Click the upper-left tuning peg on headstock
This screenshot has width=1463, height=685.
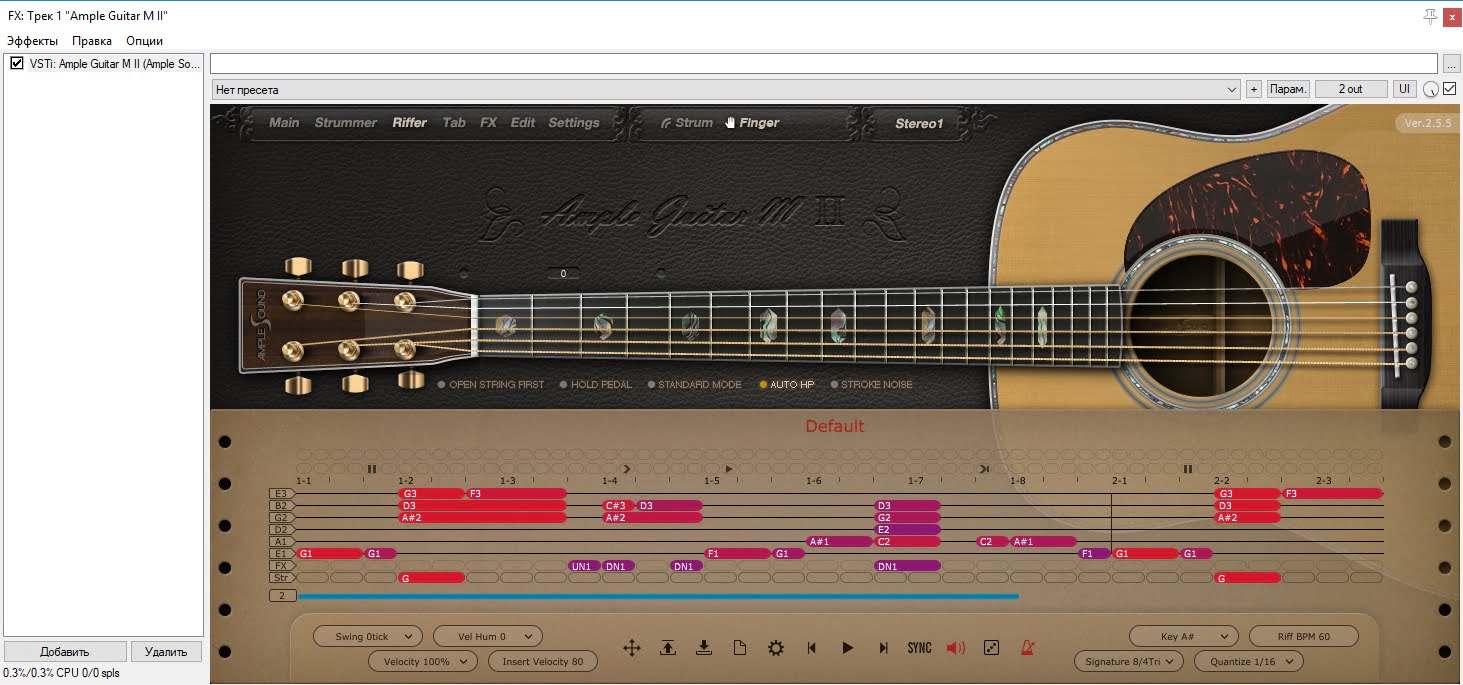(298, 268)
